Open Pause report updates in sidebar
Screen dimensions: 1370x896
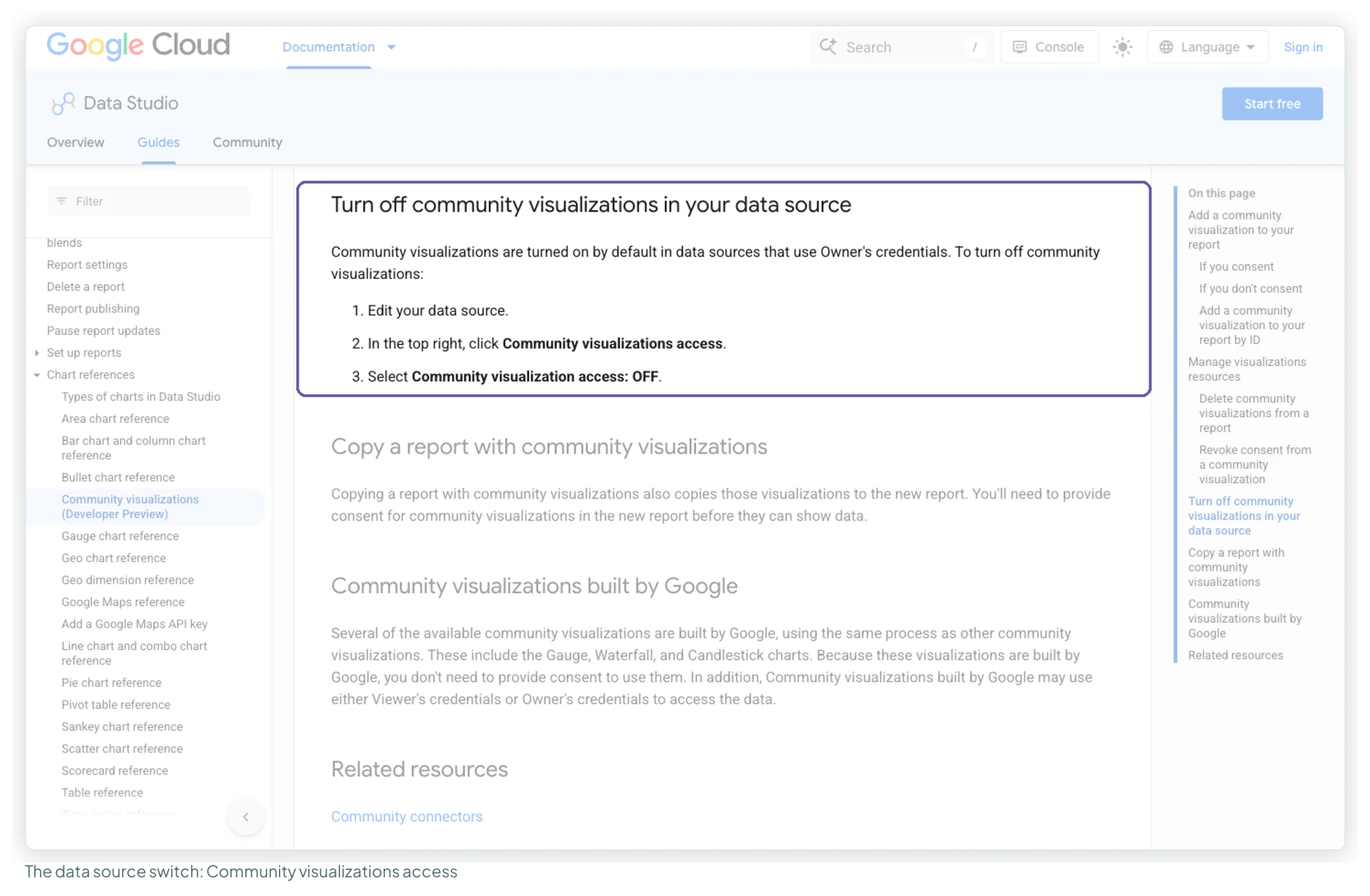pos(103,331)
